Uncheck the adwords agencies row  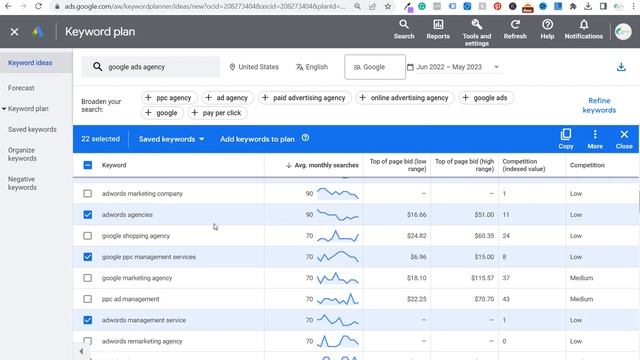click(88, 215)
